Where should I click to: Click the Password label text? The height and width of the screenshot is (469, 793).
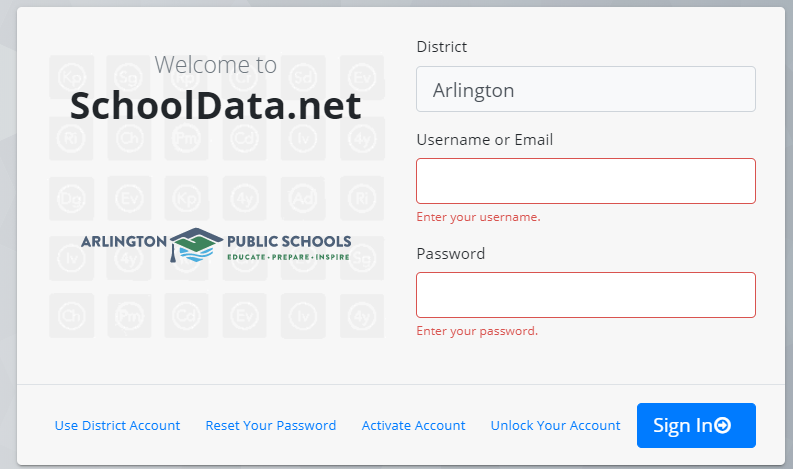point(450,254)
